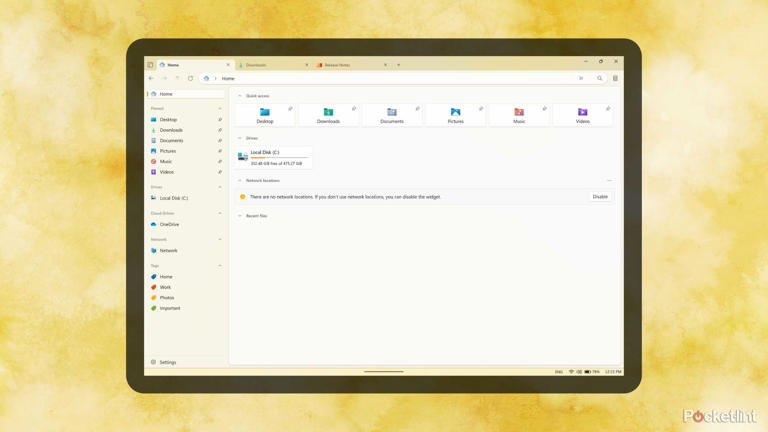Add a new tab with the plus button
Viewport: 768px width, 432px height.
coord(399,65)
